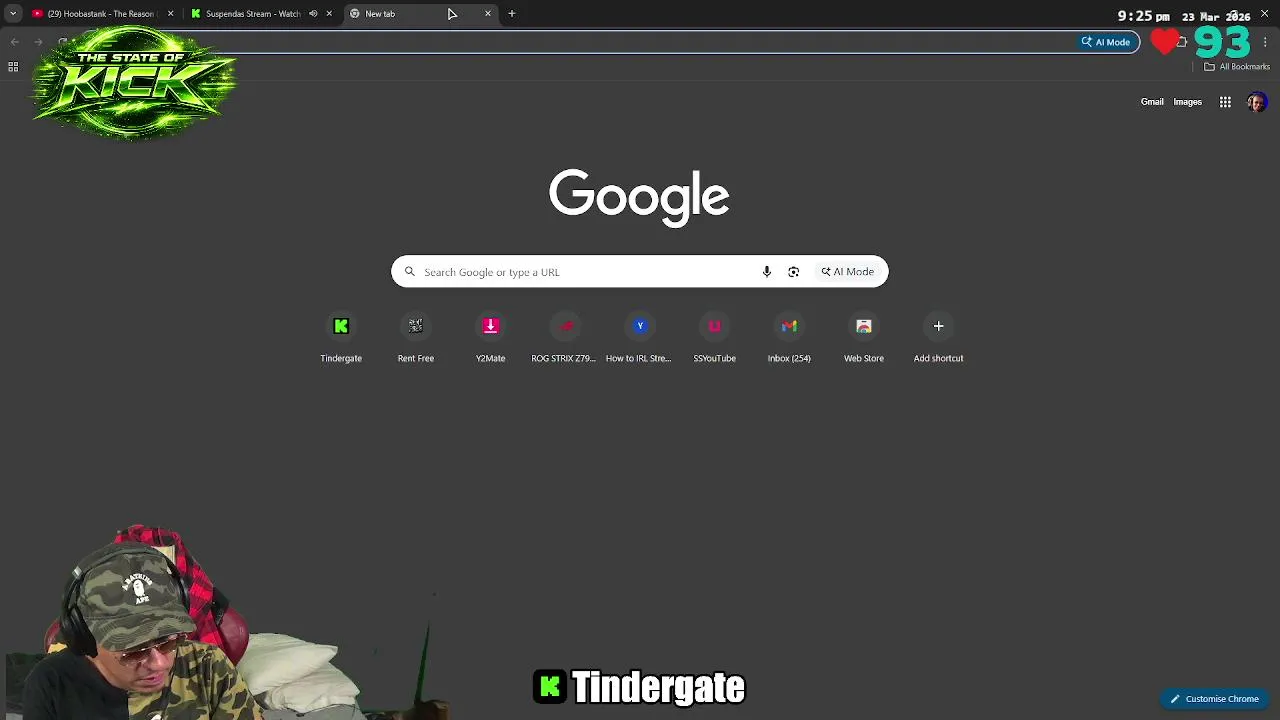1280x720 pixels.
Task: Open the bookmarks bar apps grid
Action: [13, 67]
